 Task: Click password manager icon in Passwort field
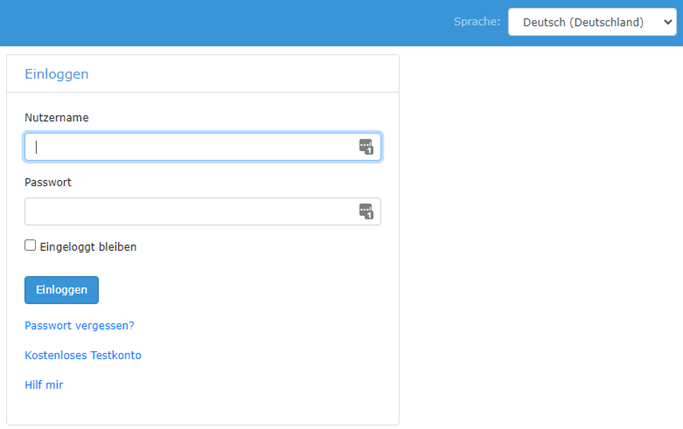tap(366, 211)
